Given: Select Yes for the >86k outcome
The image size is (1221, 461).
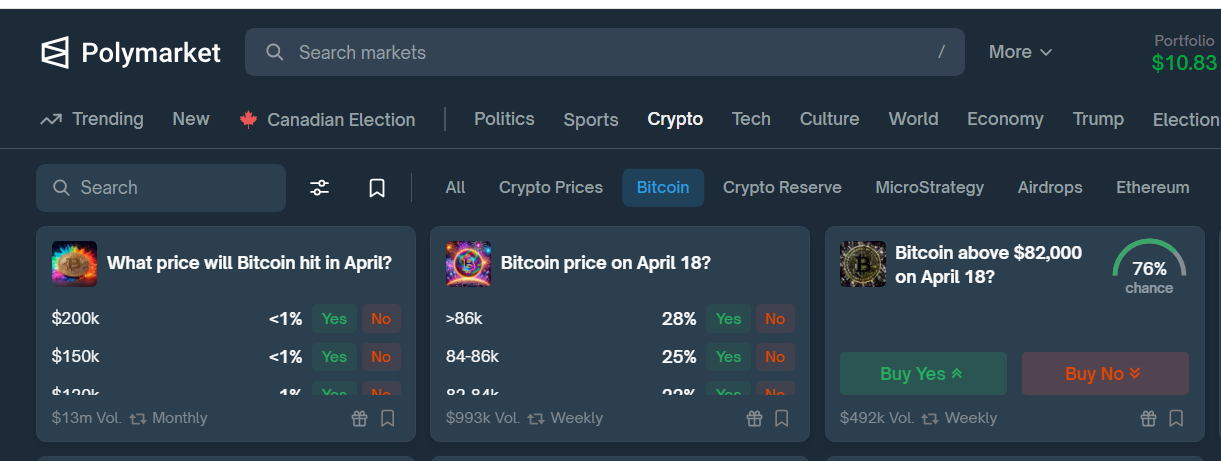Looking at the screenshot, I should [x=728, y=319].
